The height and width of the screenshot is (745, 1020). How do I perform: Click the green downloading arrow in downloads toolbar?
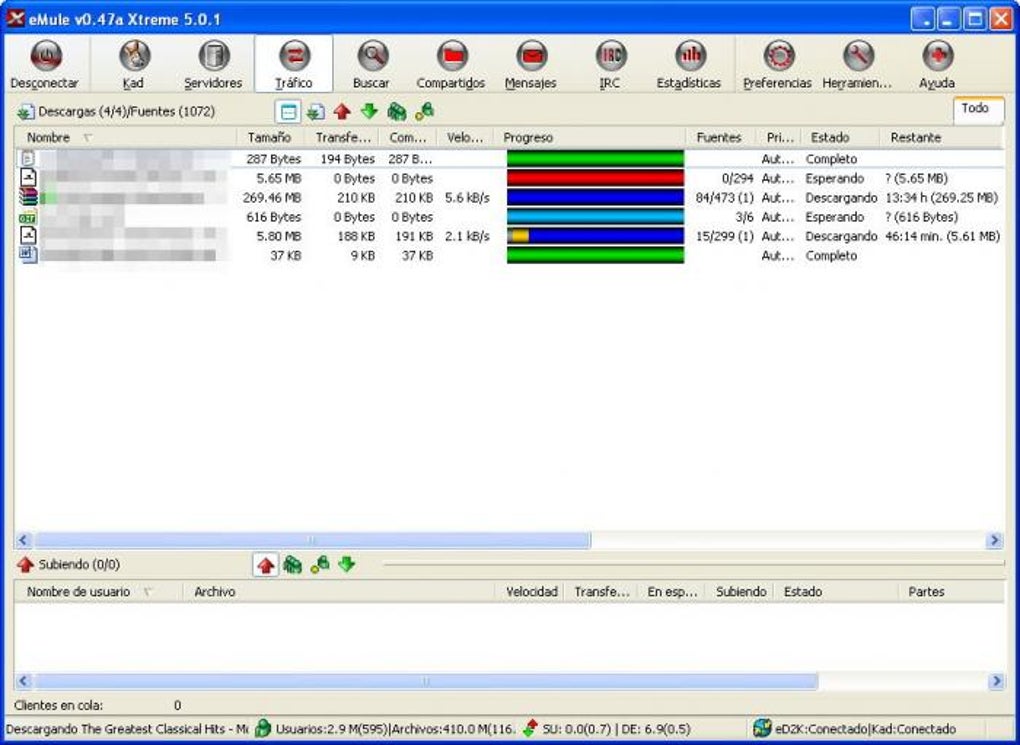point(369,112)
